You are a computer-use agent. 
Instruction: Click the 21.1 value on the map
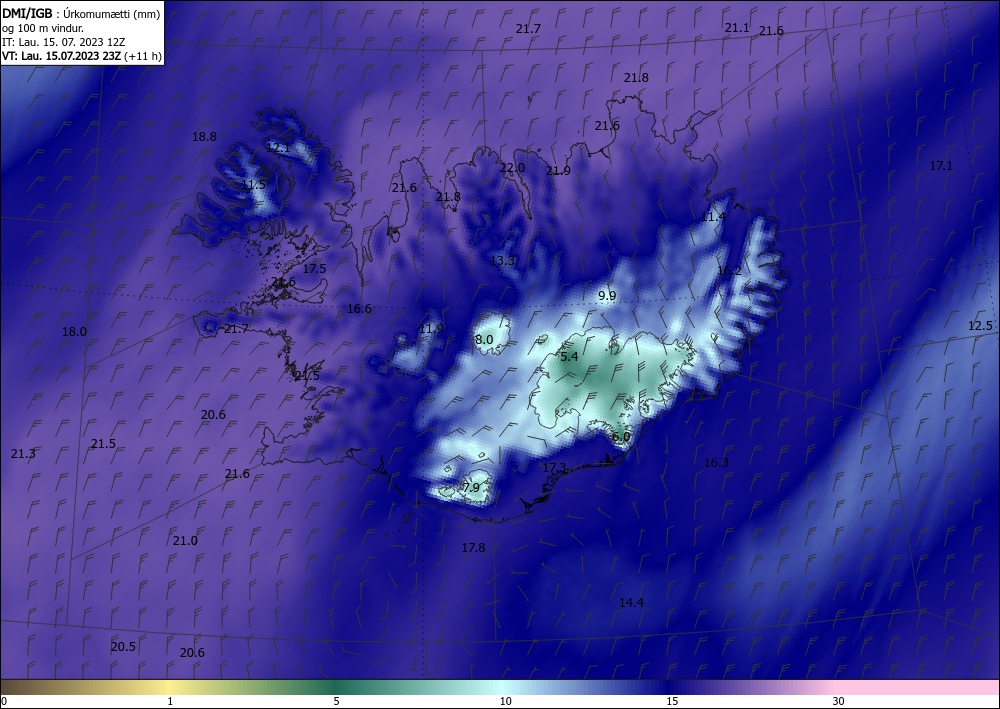click(x=737, y=28)
